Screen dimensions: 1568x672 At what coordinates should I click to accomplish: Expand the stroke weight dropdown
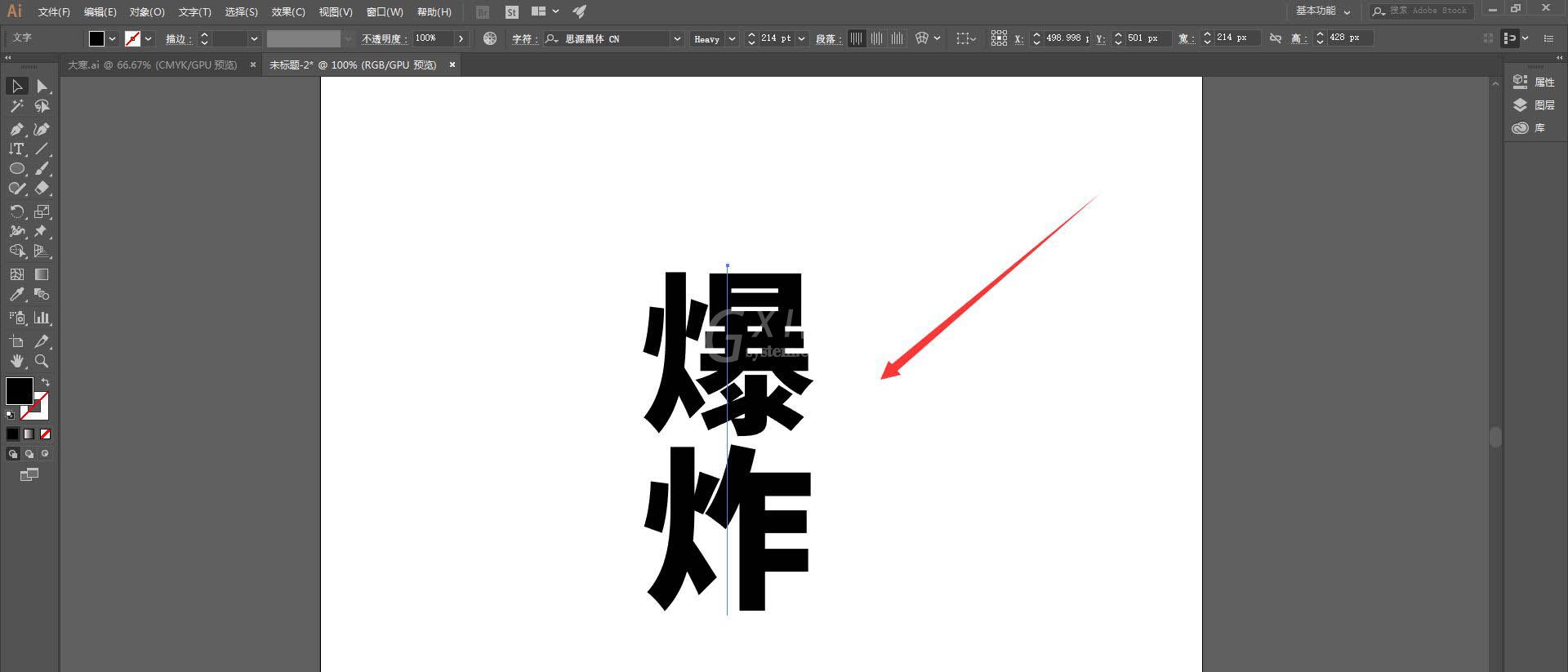pyautogui.click(x=254, y=38)
